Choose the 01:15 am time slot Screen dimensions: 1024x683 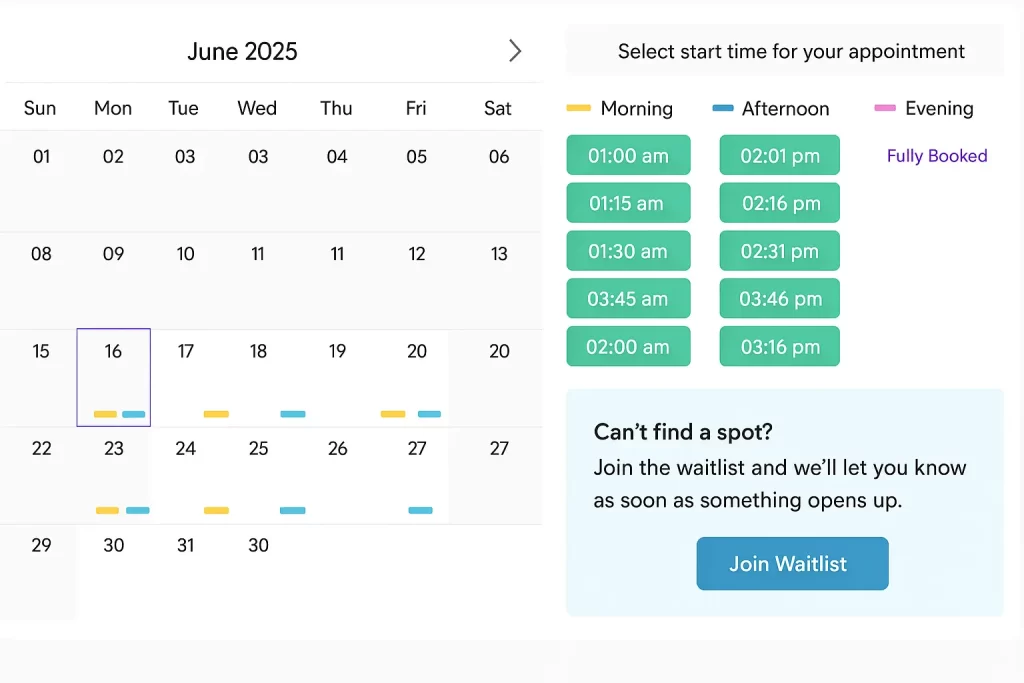click(628, 203)
